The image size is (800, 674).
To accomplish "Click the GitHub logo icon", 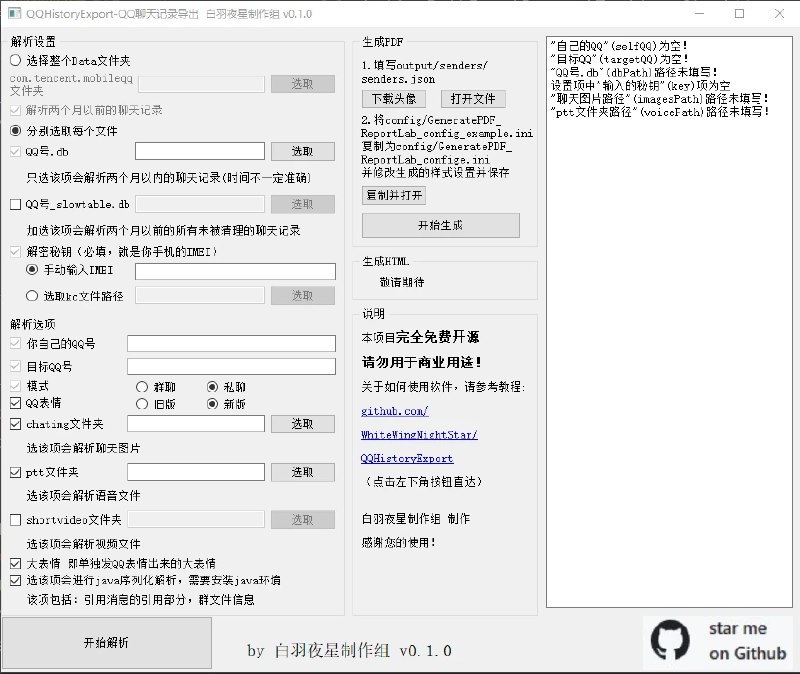I will [673, 637].
